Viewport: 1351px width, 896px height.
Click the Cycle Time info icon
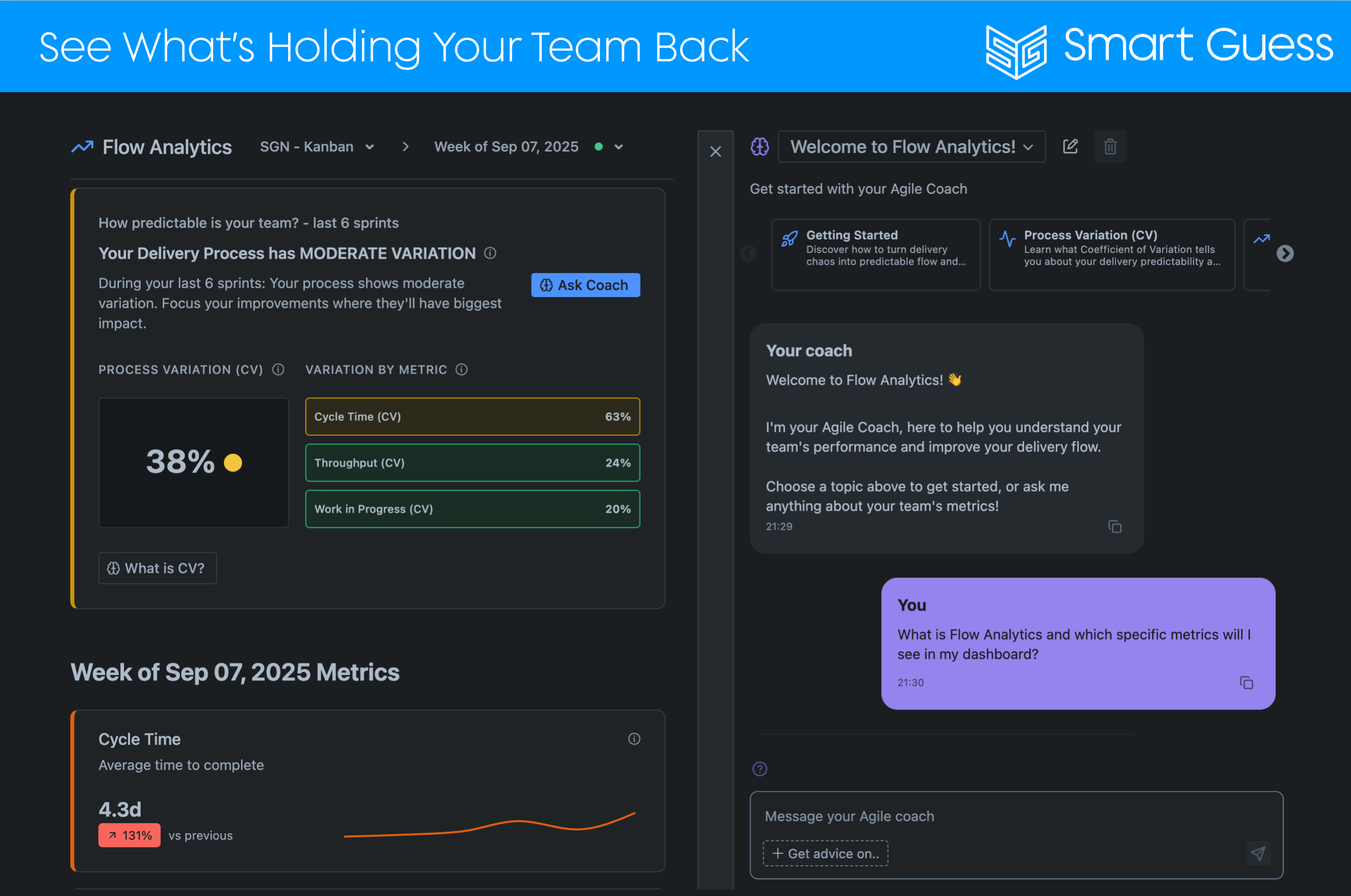pyautogui.click(x=634, y=739)
